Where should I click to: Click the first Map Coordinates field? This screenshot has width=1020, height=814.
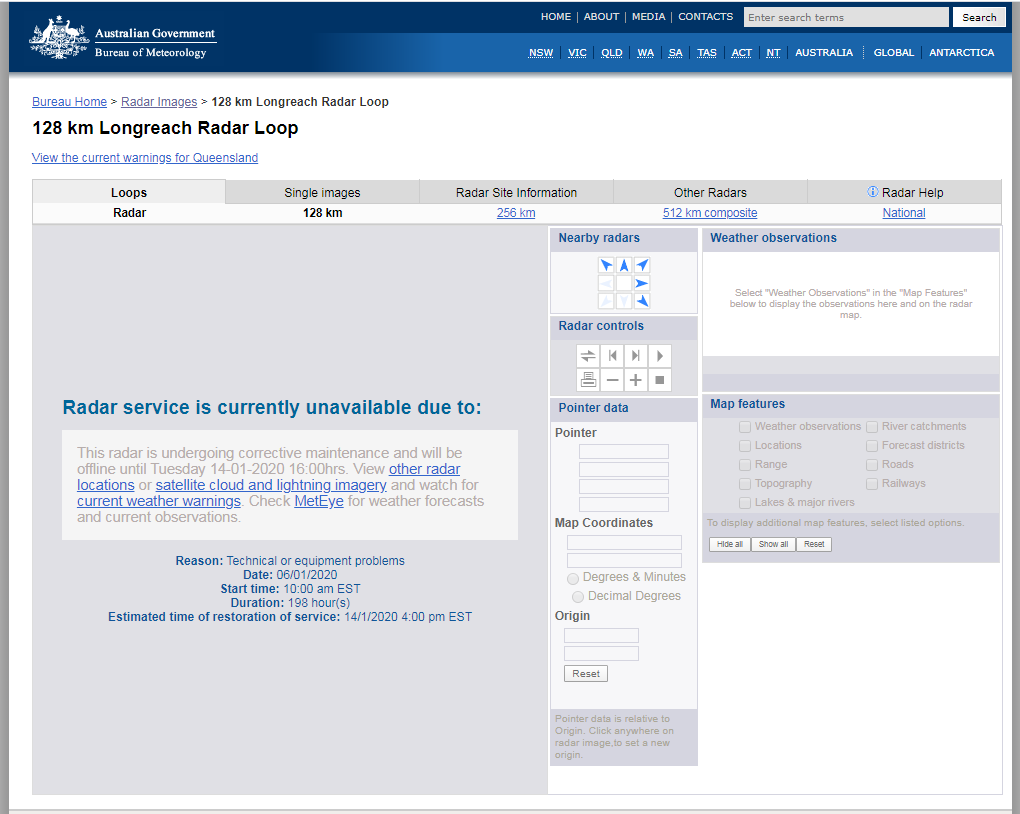pyautogui.click(x=624, y=543)
